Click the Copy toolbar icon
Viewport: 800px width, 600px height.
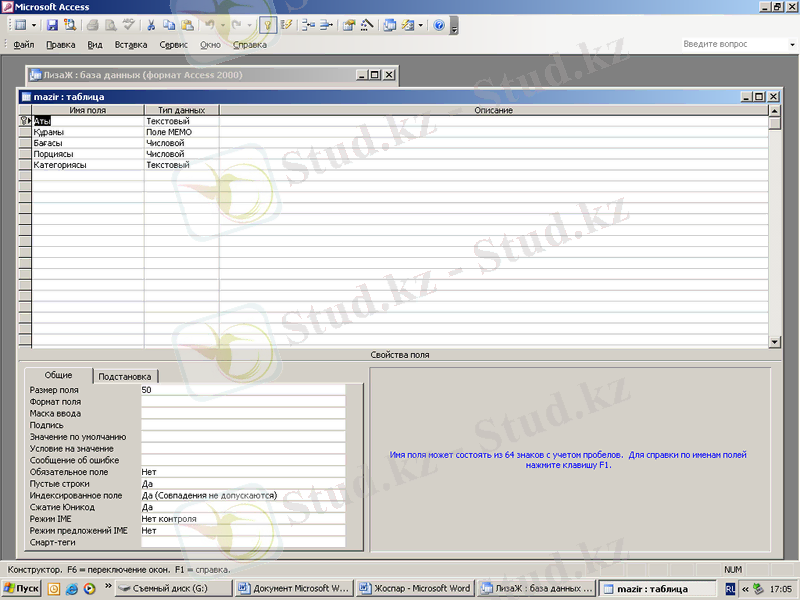(x=169, y=25)
